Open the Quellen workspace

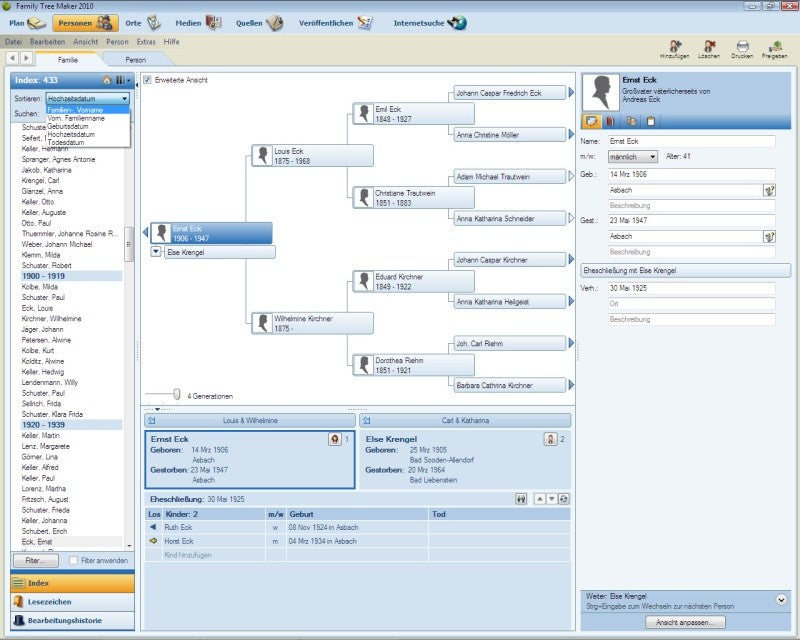(x=259, y=23)
